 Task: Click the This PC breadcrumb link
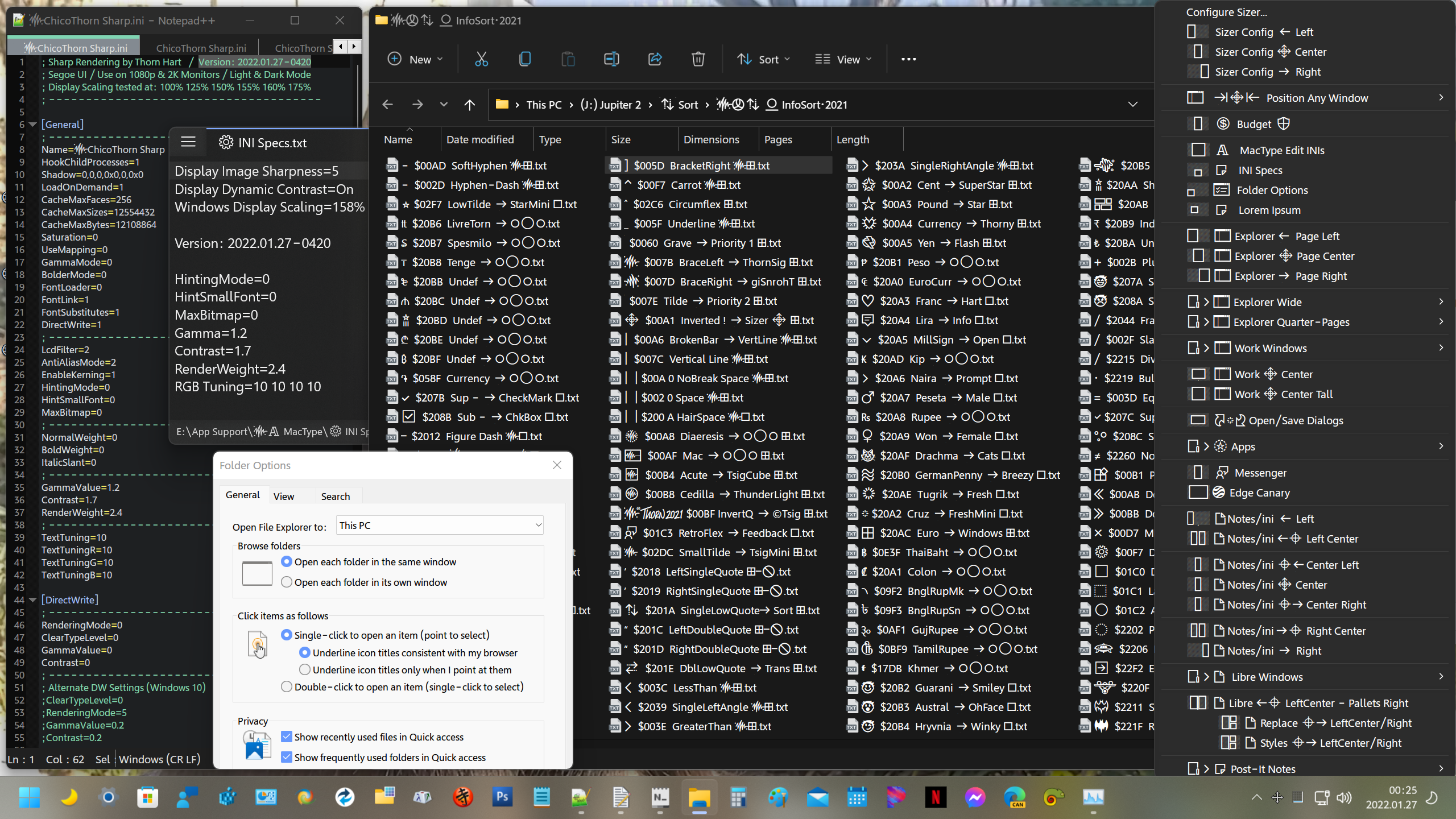click(x=544, y=104)
